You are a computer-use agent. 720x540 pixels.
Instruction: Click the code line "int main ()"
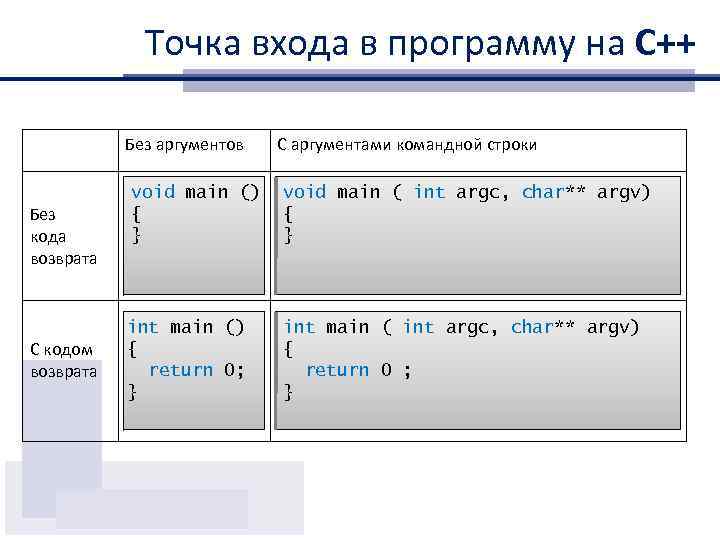[186, 327]
